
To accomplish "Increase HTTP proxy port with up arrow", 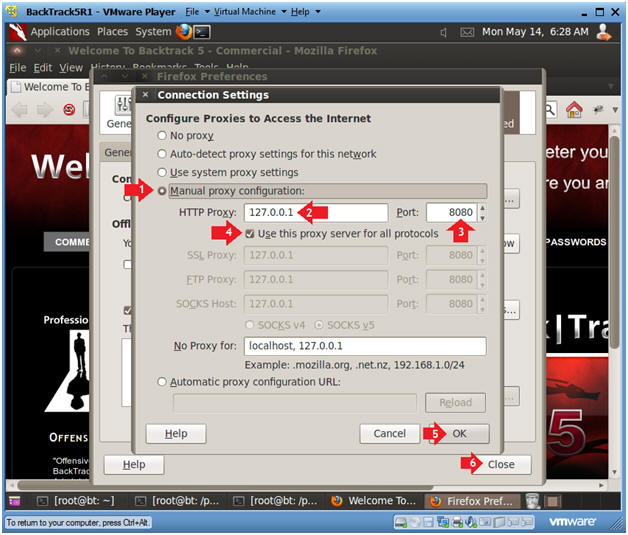I will tap(483, 208).
